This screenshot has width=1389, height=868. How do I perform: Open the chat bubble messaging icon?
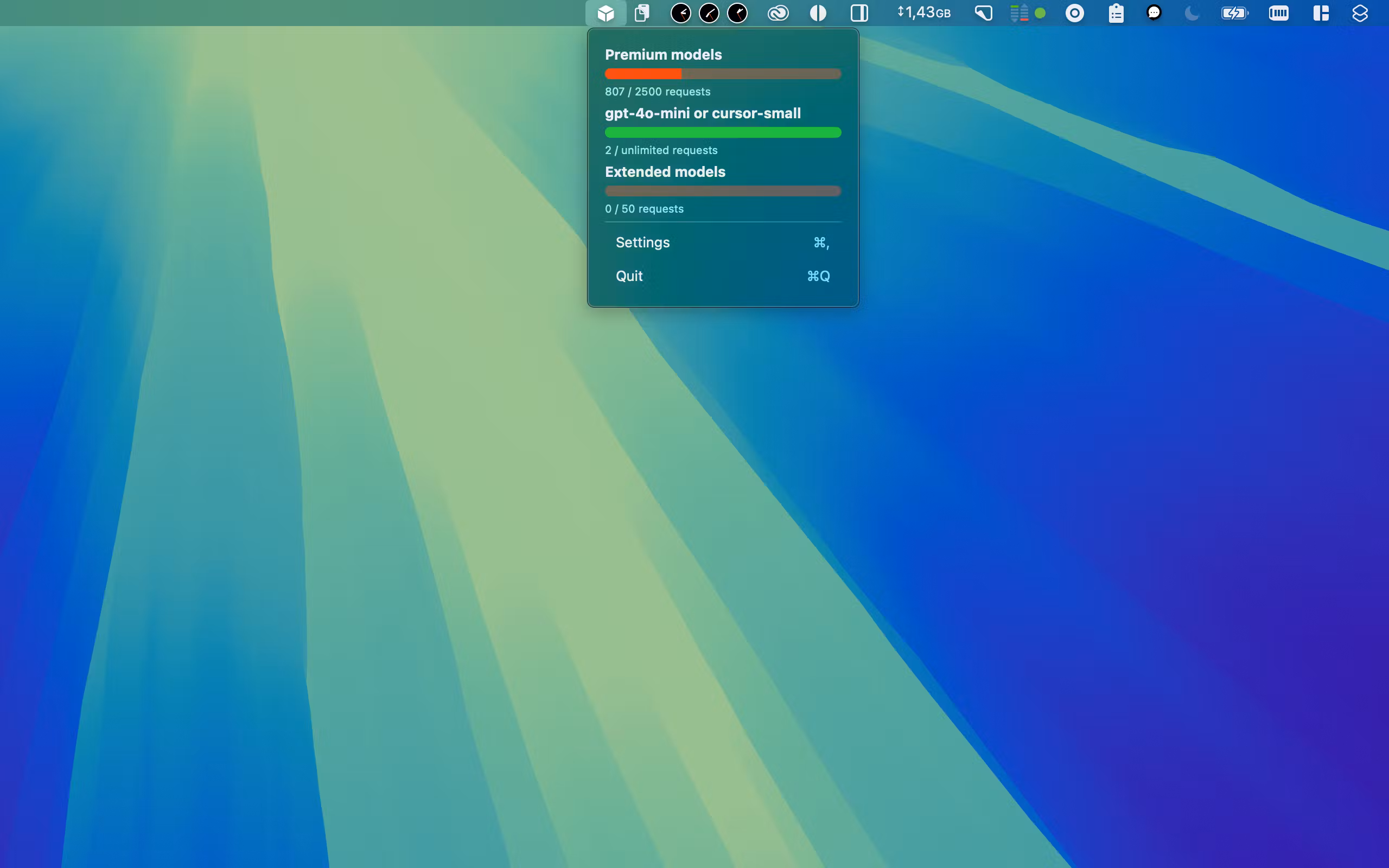[x=1154, y=12]
